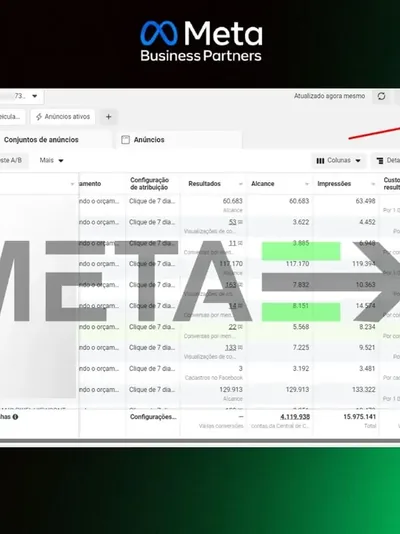The height and width of the screenshot is (534, 400).
Task: Click the Colunas columns icon
Action: coord(320,161)
